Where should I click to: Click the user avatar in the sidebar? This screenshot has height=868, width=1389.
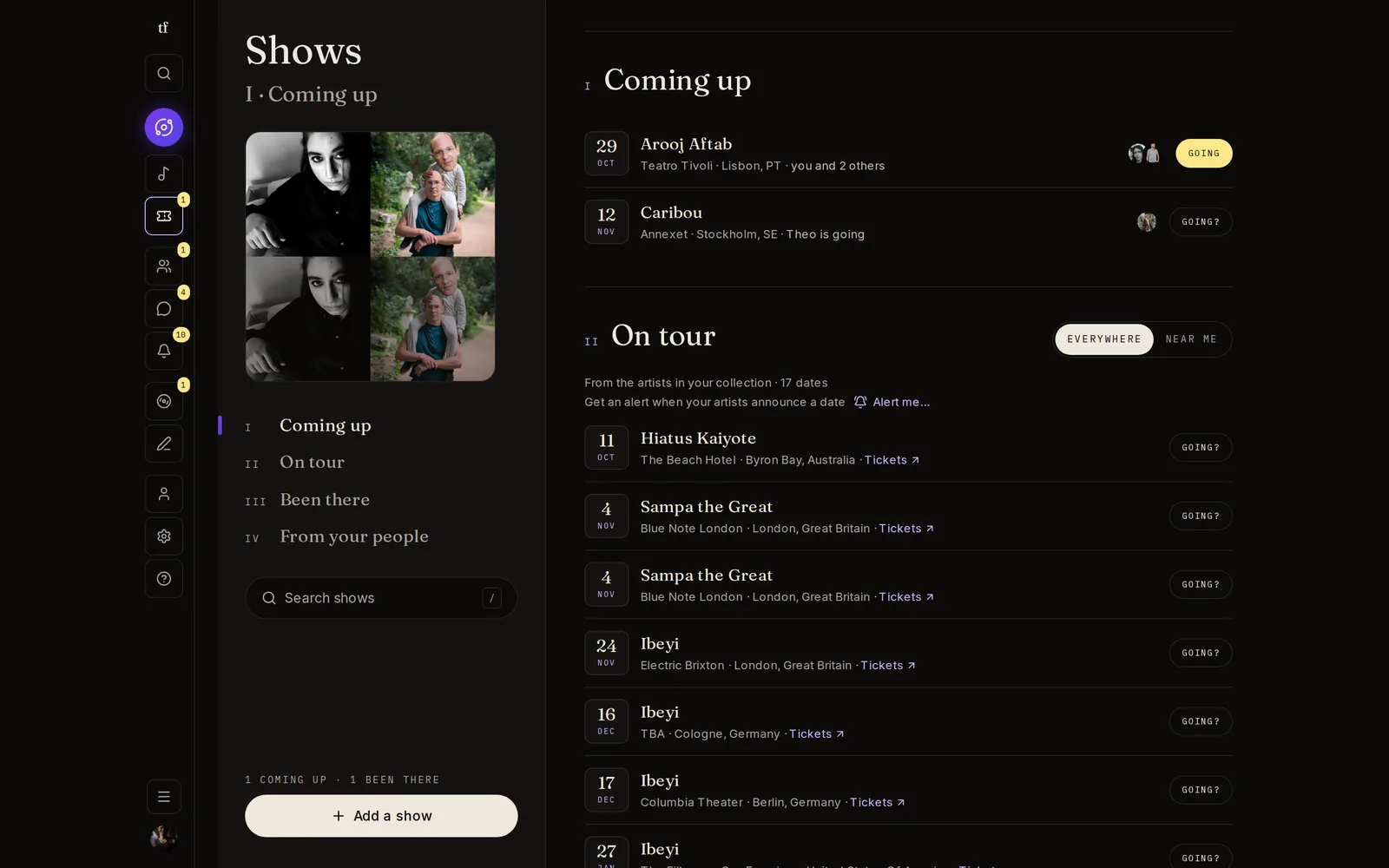[x=163, y=838]
